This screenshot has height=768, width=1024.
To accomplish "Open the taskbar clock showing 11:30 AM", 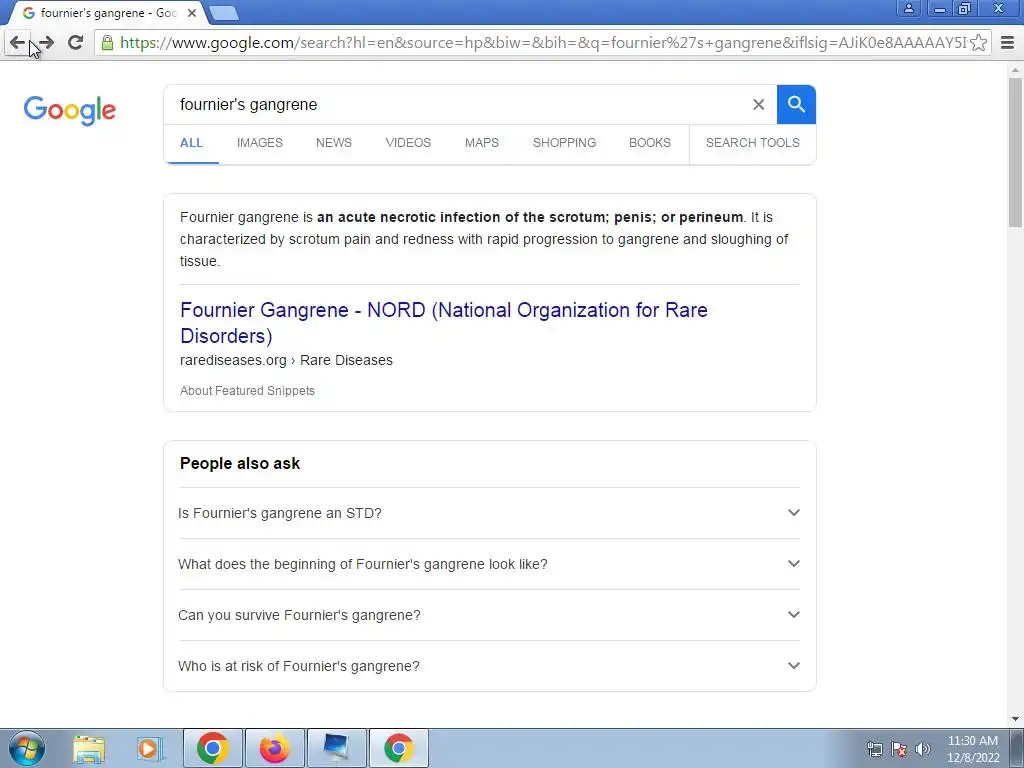I will point(972,749).
